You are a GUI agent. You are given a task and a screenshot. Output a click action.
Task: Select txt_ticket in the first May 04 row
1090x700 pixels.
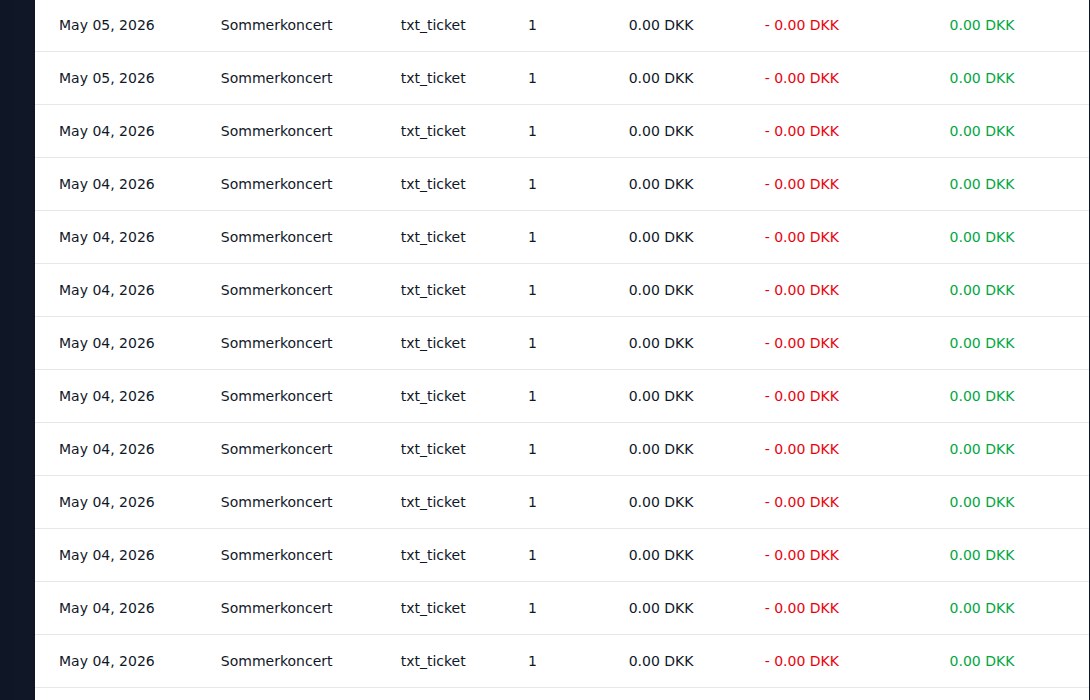tap(433, 131)
